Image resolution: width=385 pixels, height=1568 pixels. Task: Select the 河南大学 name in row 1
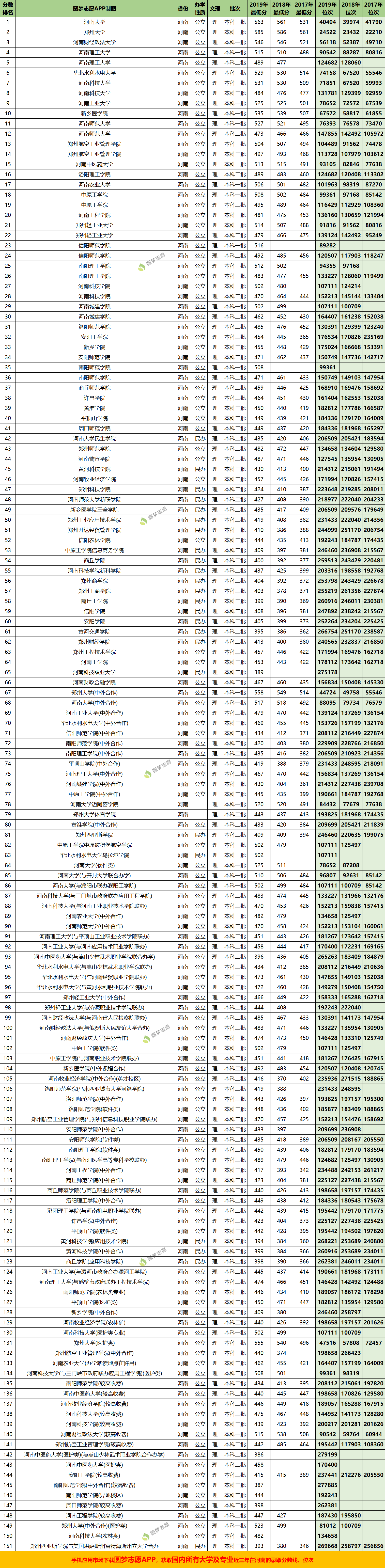click(x=95, y=22)
